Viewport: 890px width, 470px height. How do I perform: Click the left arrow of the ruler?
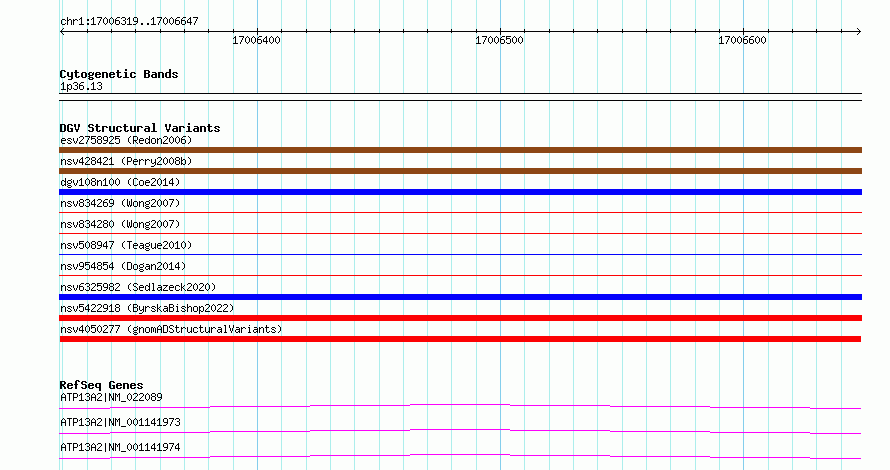pyautogui.click(x=62, y=32)
